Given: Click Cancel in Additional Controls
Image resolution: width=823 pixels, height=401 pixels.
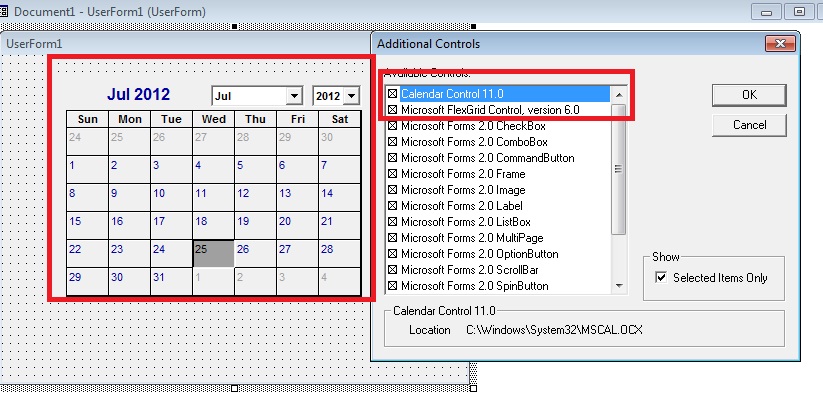Looking at the screenshot, I should pos(749,125).
